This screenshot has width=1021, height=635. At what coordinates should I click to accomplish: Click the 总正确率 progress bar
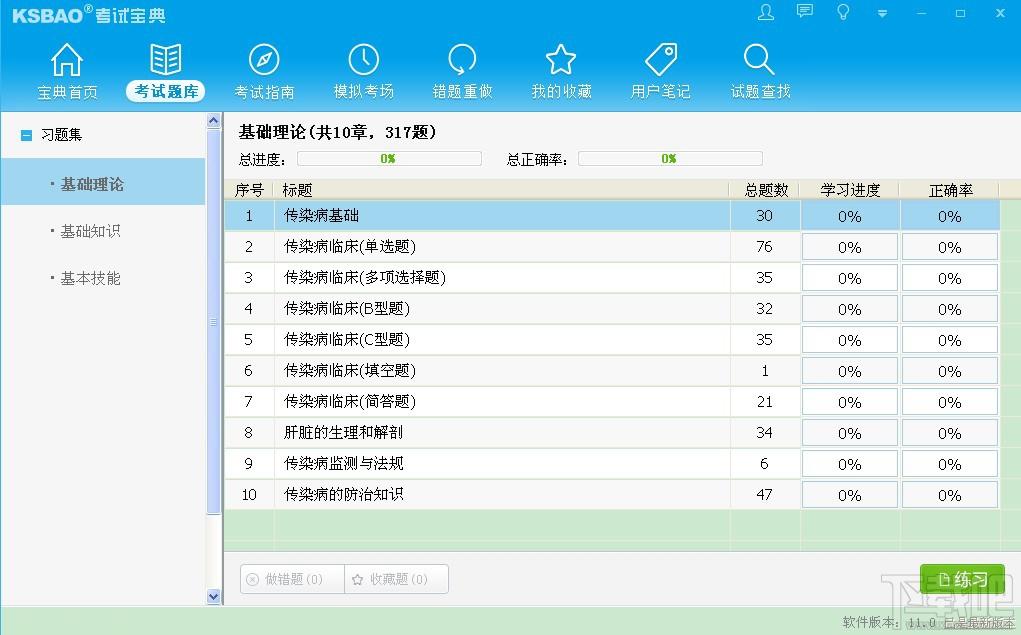click(670, 159)
